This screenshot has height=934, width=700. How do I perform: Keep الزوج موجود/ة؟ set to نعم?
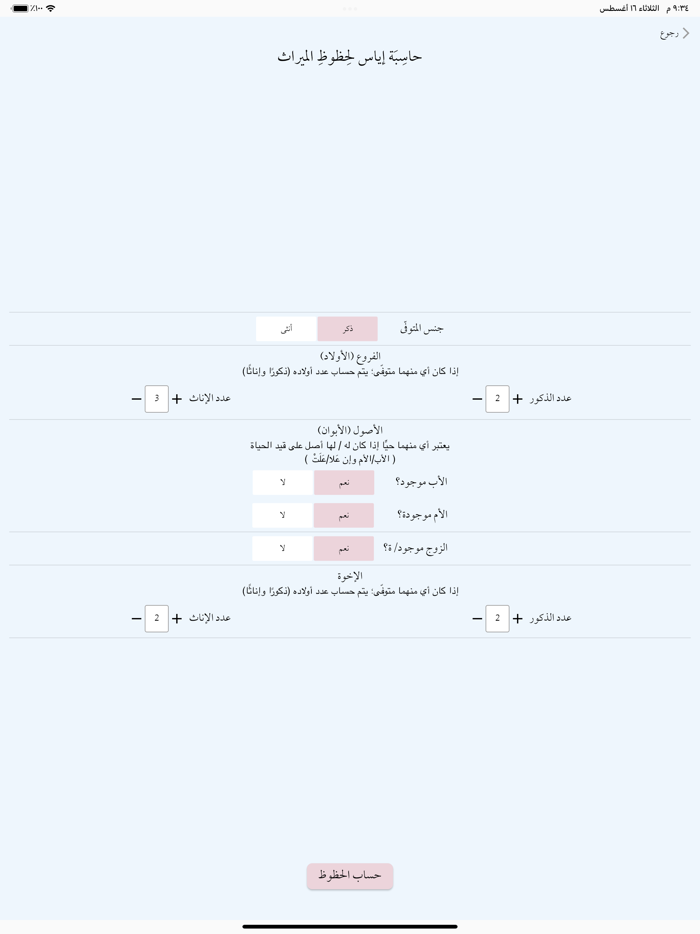pyautogui.click(x=346, y=548)
